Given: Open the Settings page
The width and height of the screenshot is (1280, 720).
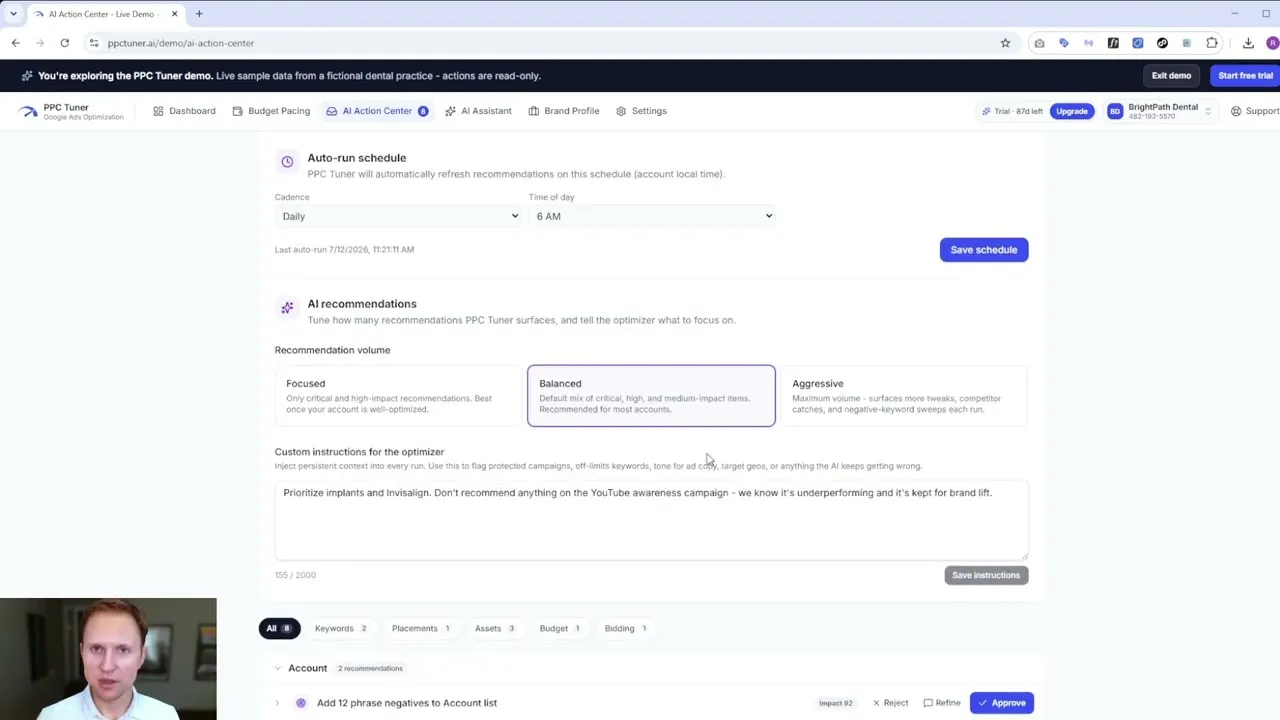Looking at the screenshot, I should coord(641,111).
